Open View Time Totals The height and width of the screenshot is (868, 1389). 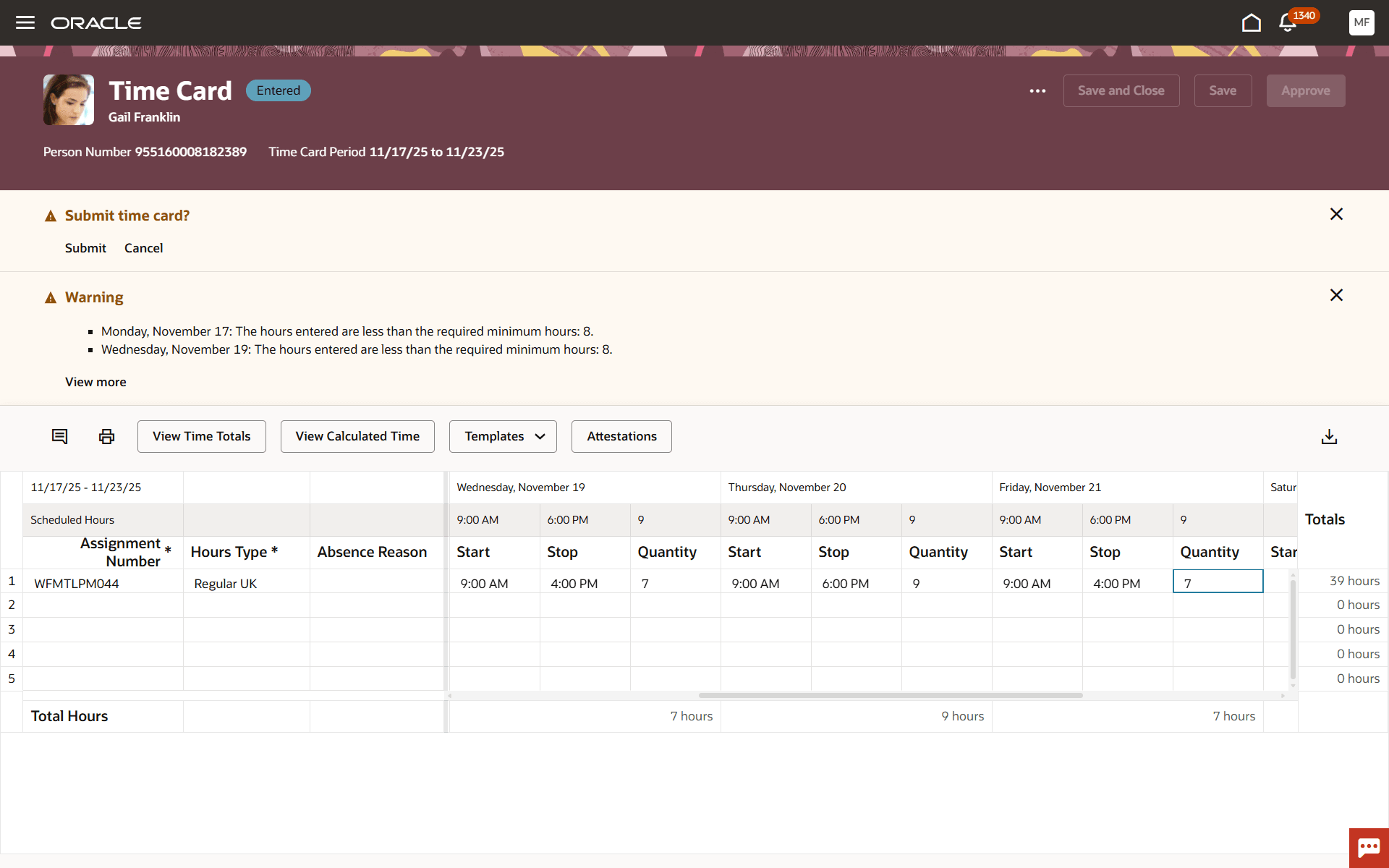201,436
